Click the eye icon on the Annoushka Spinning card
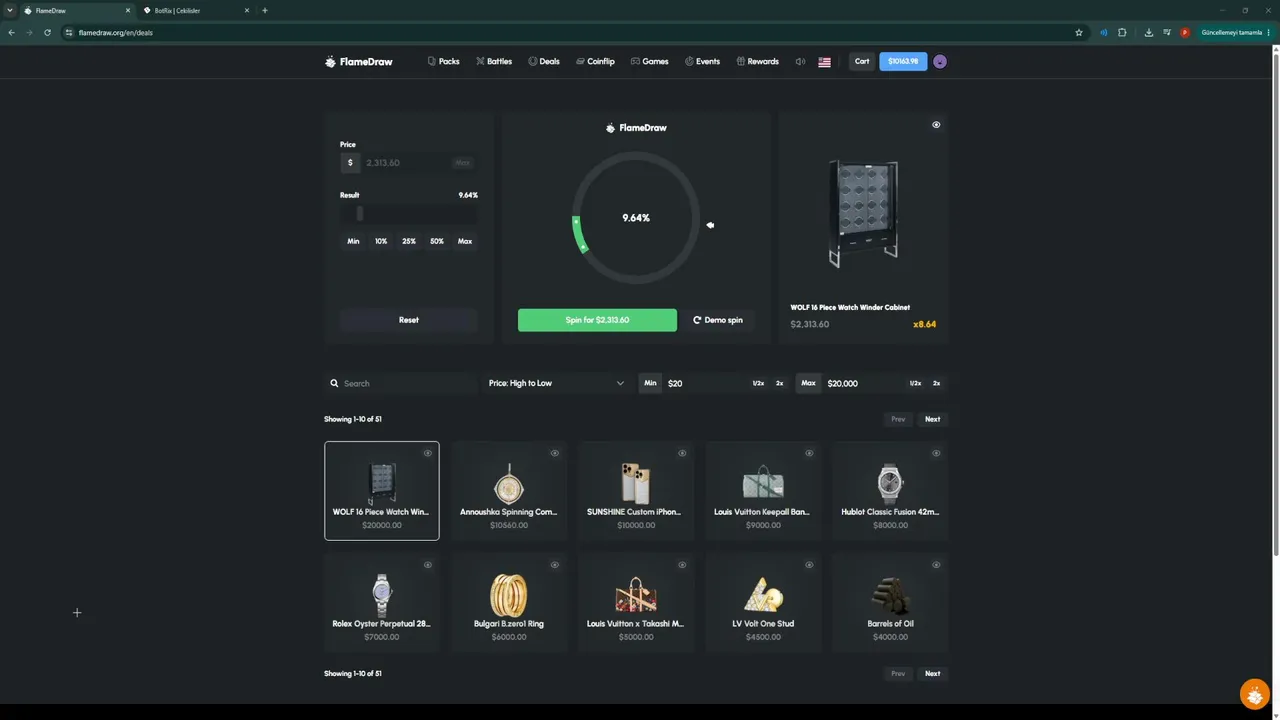 tap(555, 453)
